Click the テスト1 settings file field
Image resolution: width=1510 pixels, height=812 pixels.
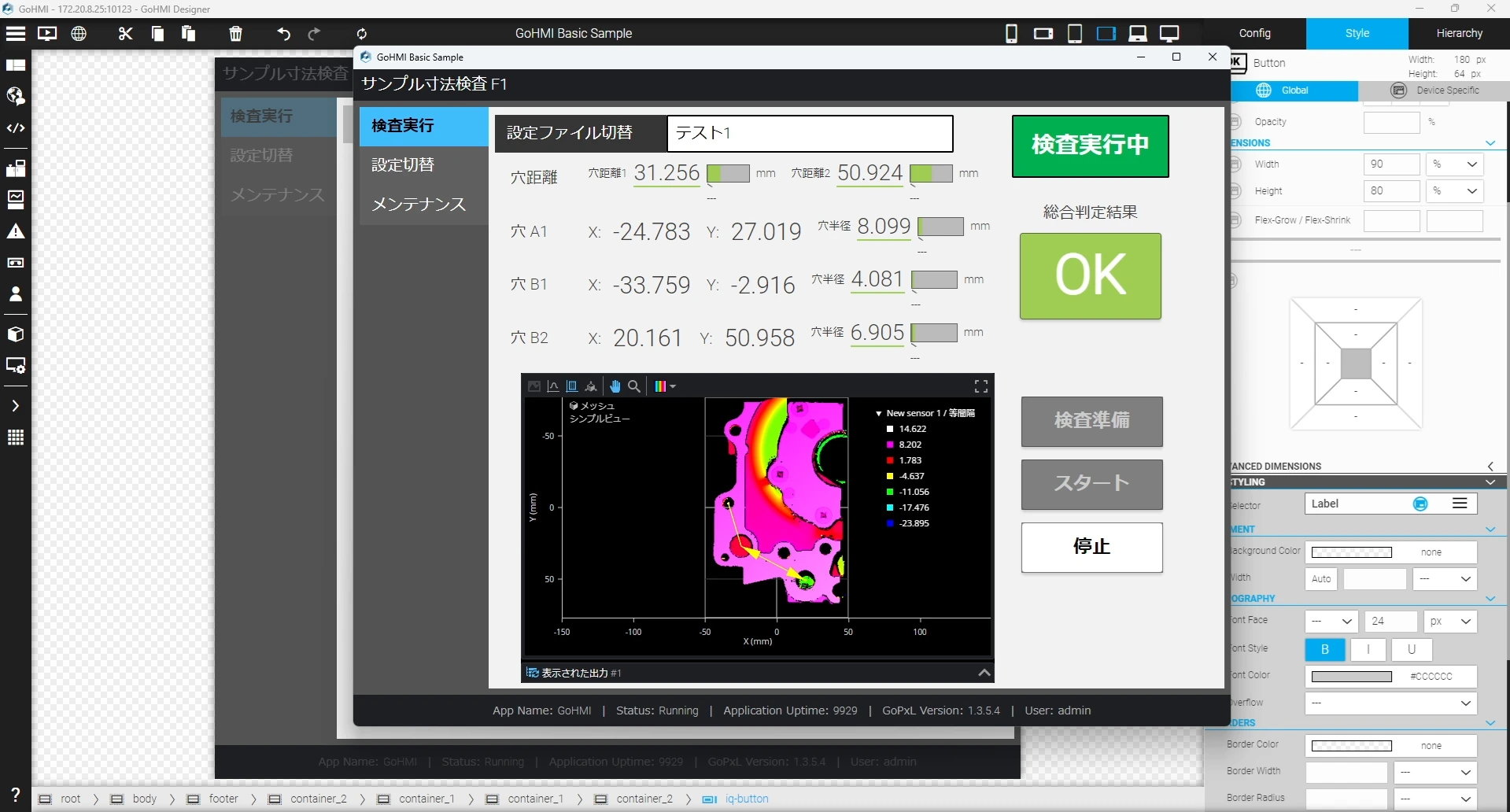(810, 134)
